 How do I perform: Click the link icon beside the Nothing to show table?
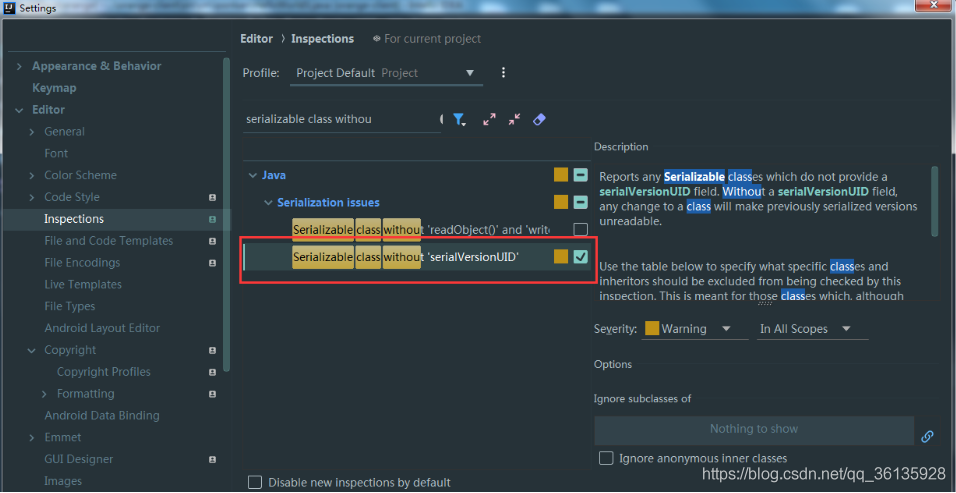pos(927,436)
